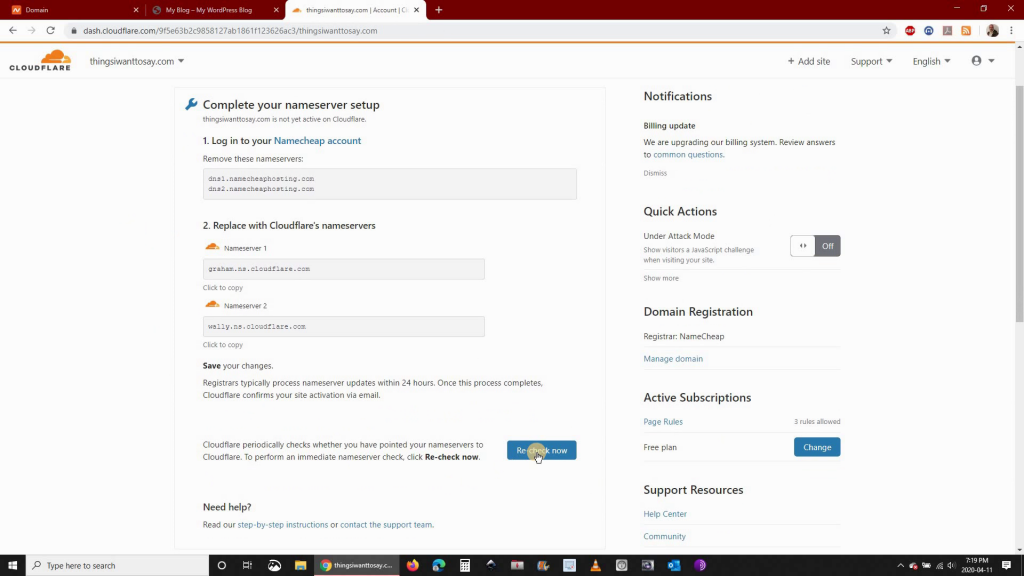Expand Show more under Quick Actions
Image resolution: width=1024 pixels, height=576 pixels.
tap(661, 278)
